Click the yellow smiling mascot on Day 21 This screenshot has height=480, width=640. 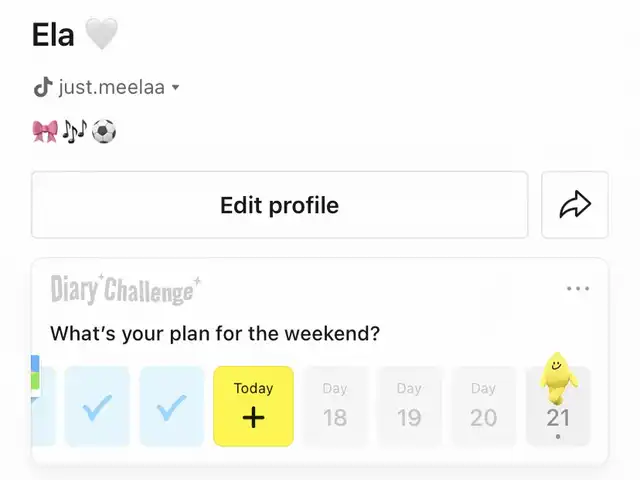coord(558,378)
